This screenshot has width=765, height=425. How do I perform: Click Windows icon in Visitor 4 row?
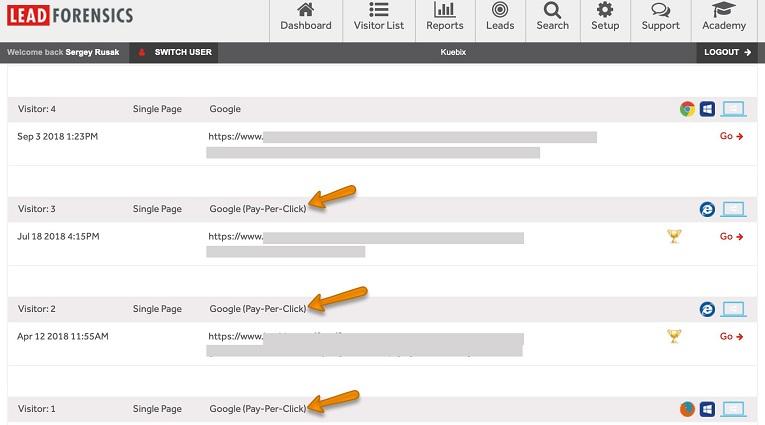click(x=707, y=109)
